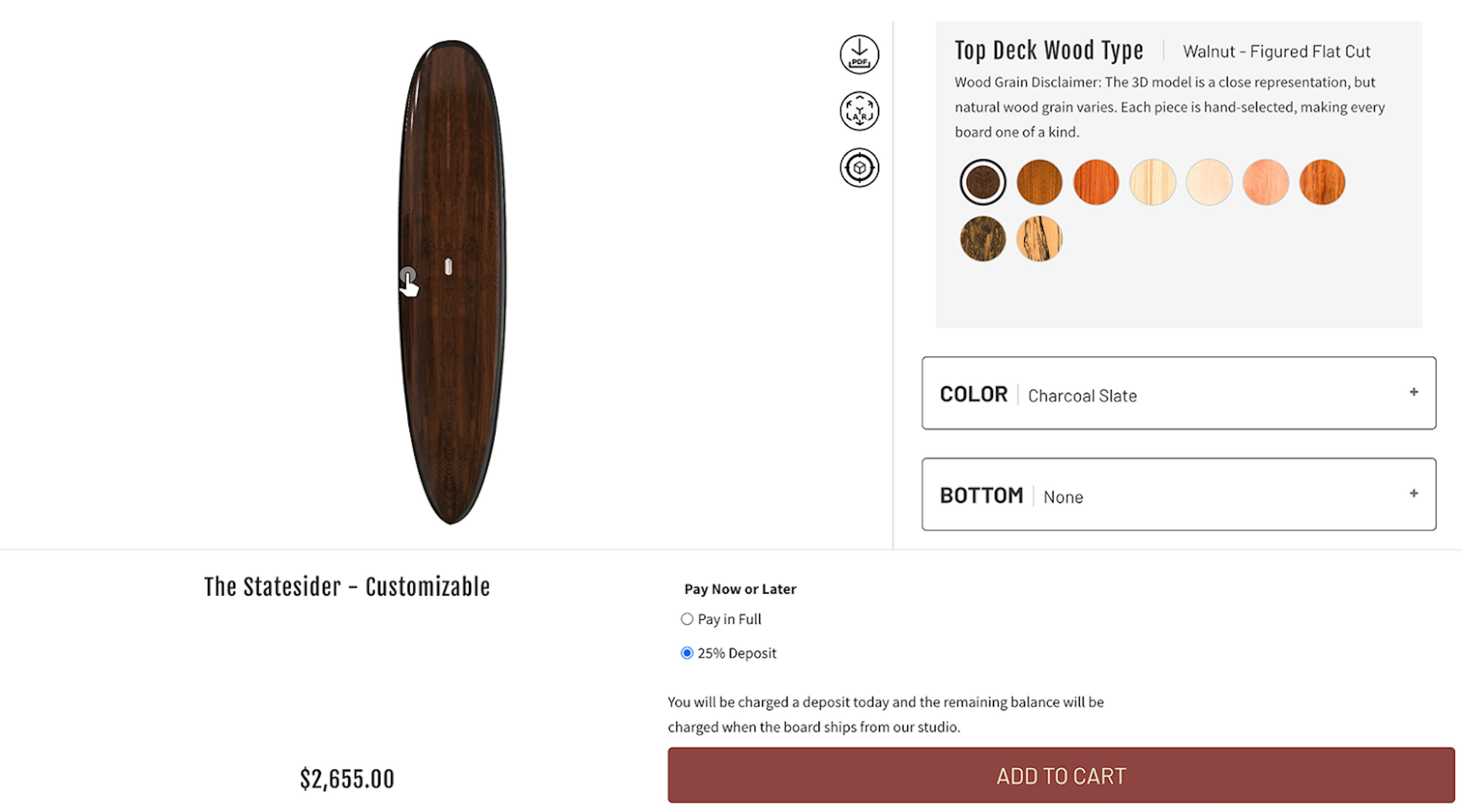The height and width of the screenshot is (812, 1462).
Task: Choose the dark burl wood swatch
Action: click(x=983, y=239)
